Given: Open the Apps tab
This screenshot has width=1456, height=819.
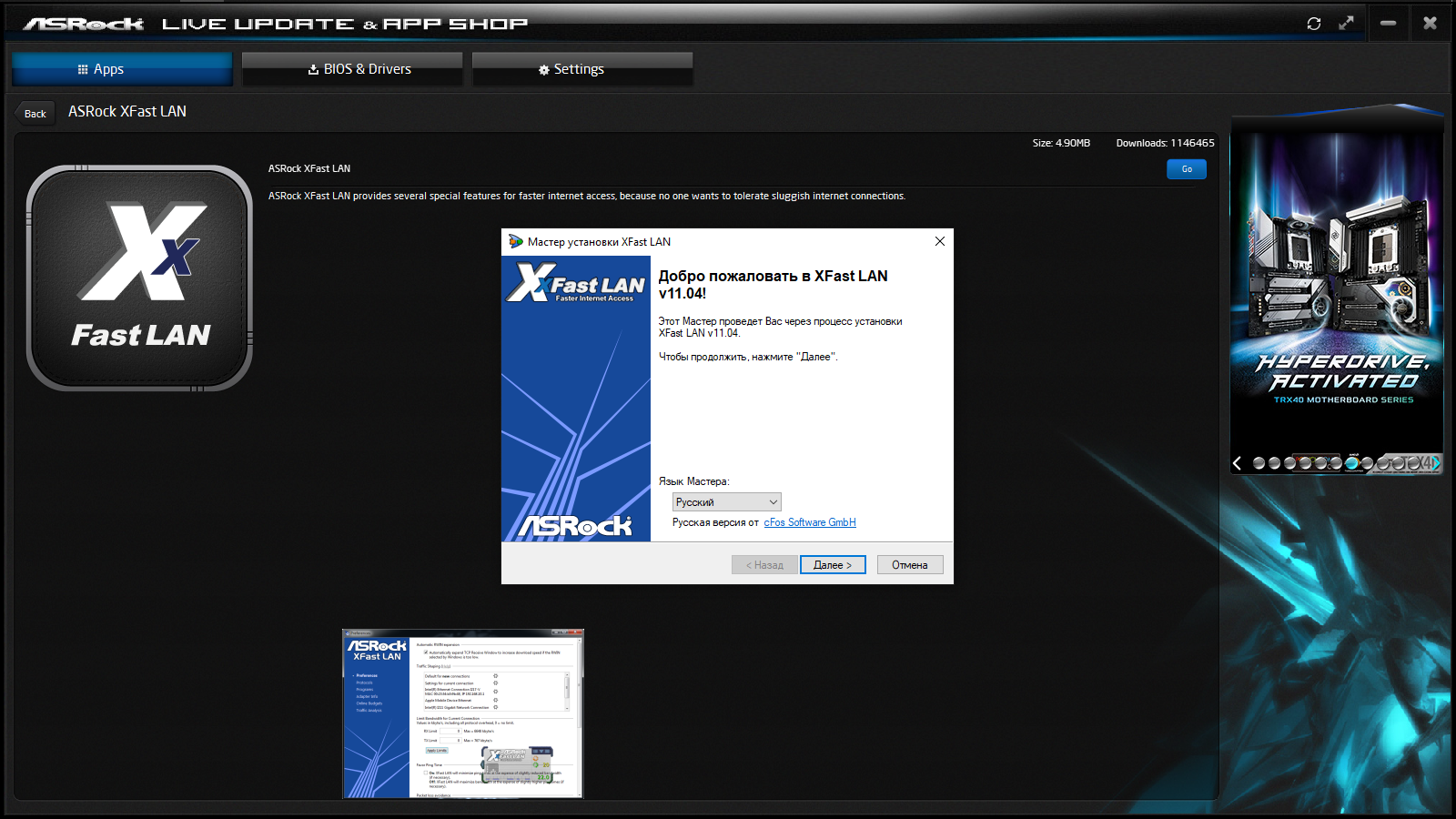Looking at the screenshot, I should (122, 69).
